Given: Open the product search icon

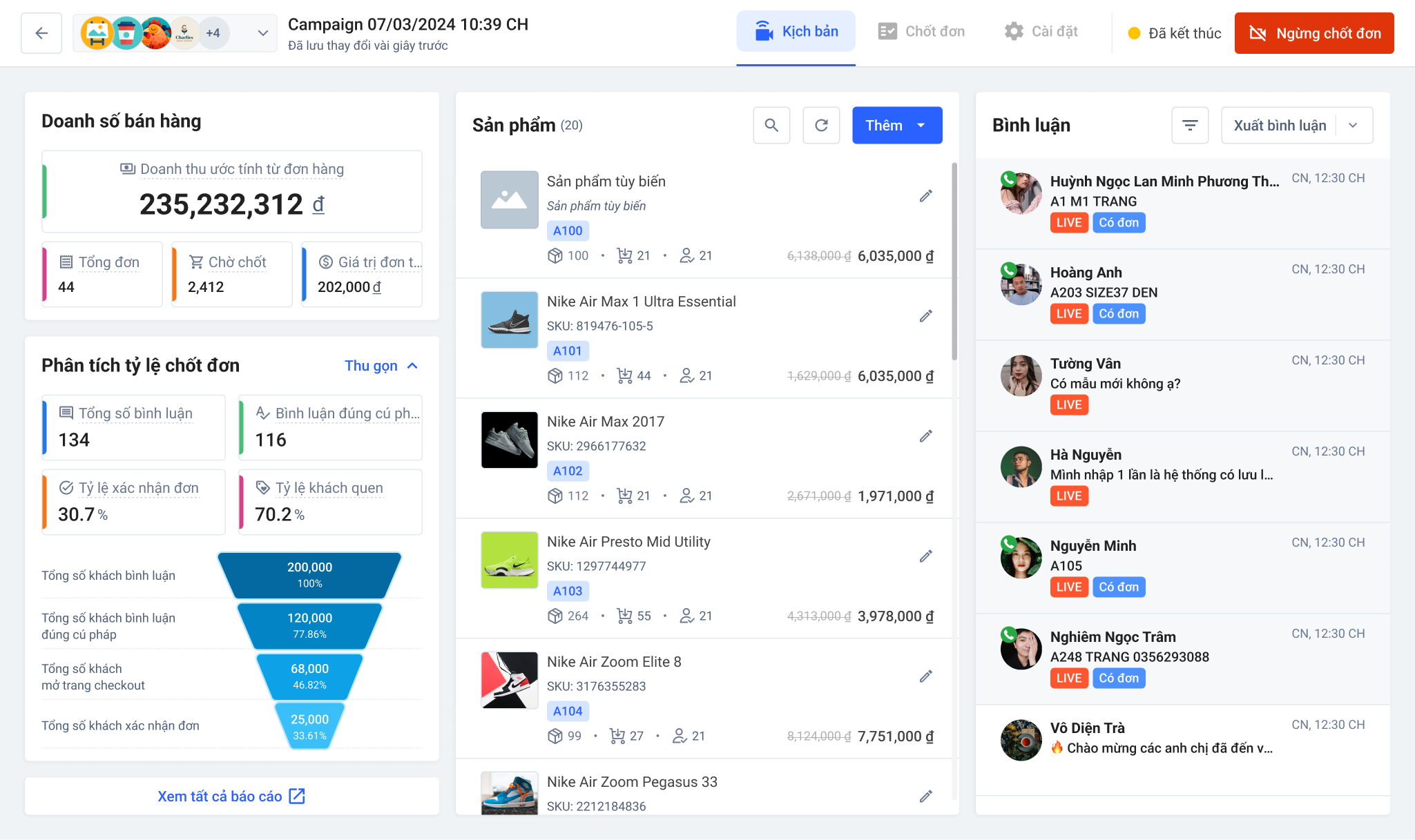Looking at the screenshot, I should (x=771, y=125).
